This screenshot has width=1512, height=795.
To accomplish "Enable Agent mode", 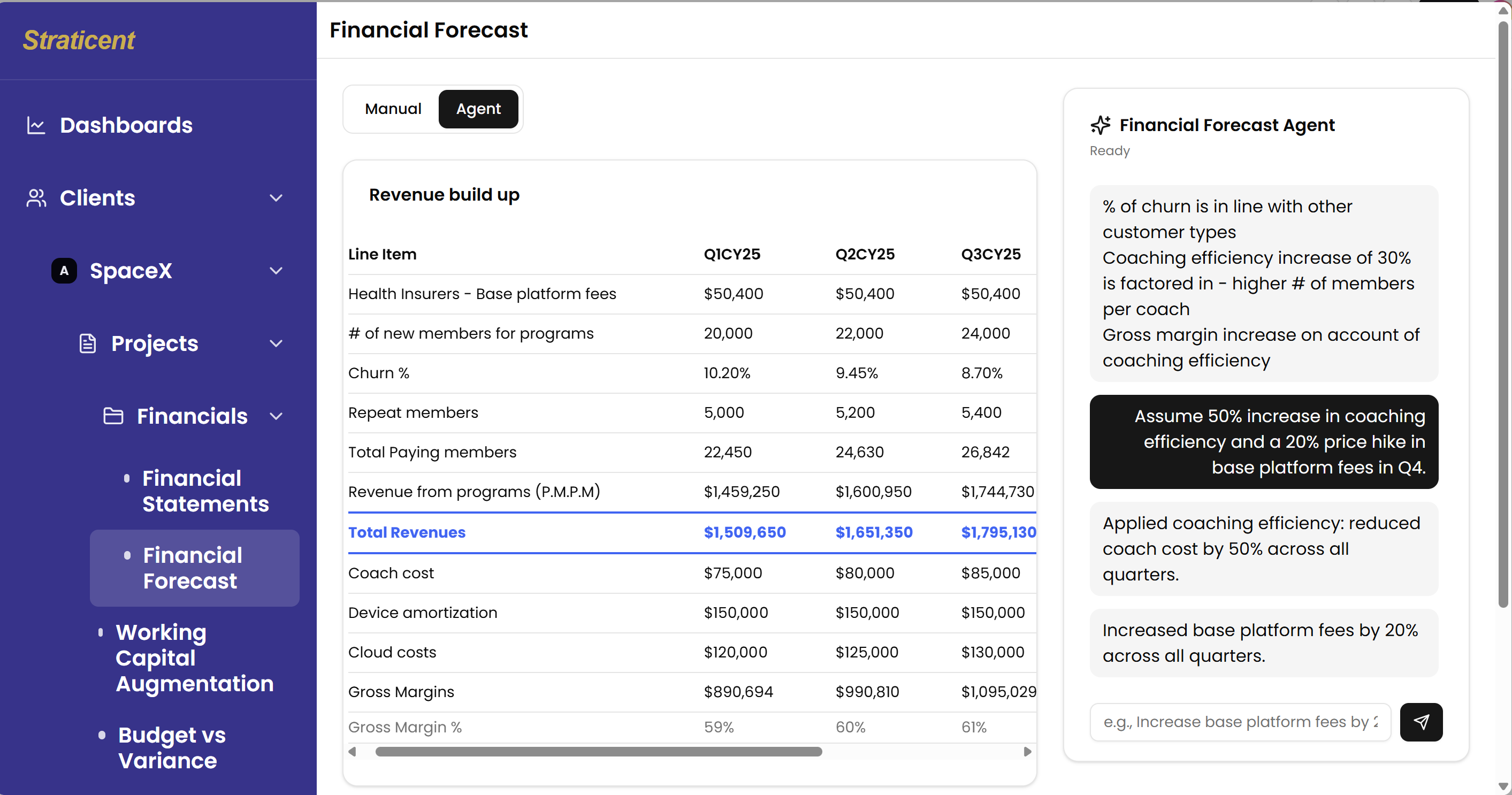I will click(478, 109).
